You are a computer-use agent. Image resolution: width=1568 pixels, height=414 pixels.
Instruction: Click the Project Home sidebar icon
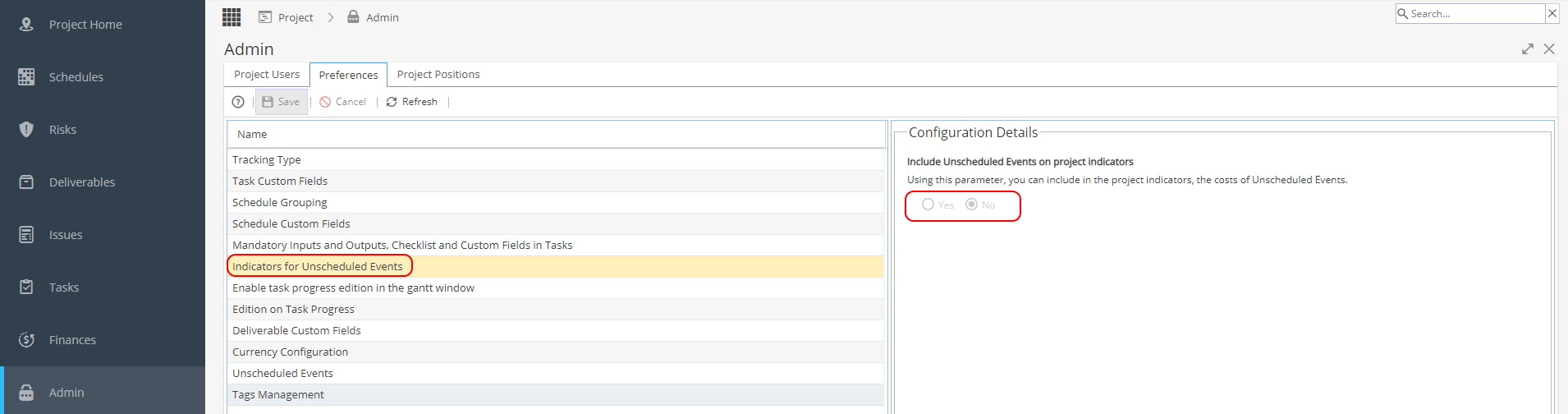pos(26,25)
